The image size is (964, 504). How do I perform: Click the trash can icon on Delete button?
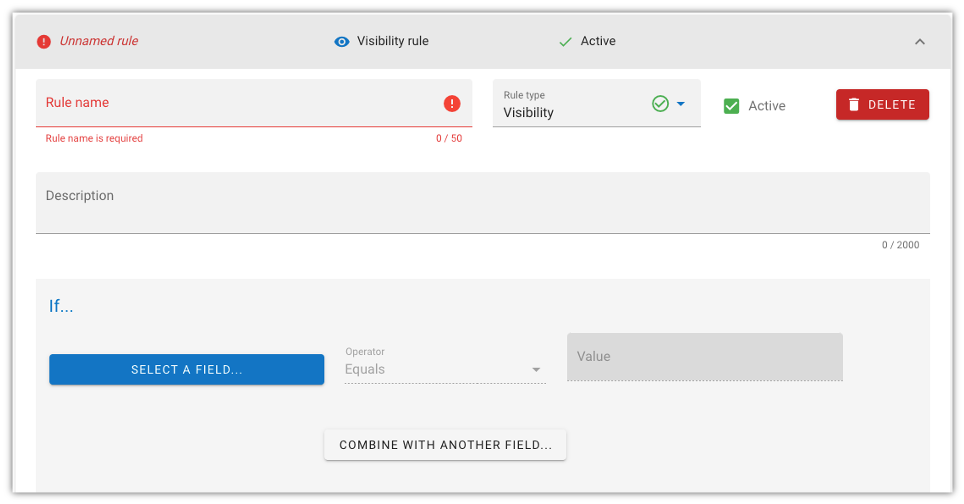pyautogui.click(x=854, y=104)
